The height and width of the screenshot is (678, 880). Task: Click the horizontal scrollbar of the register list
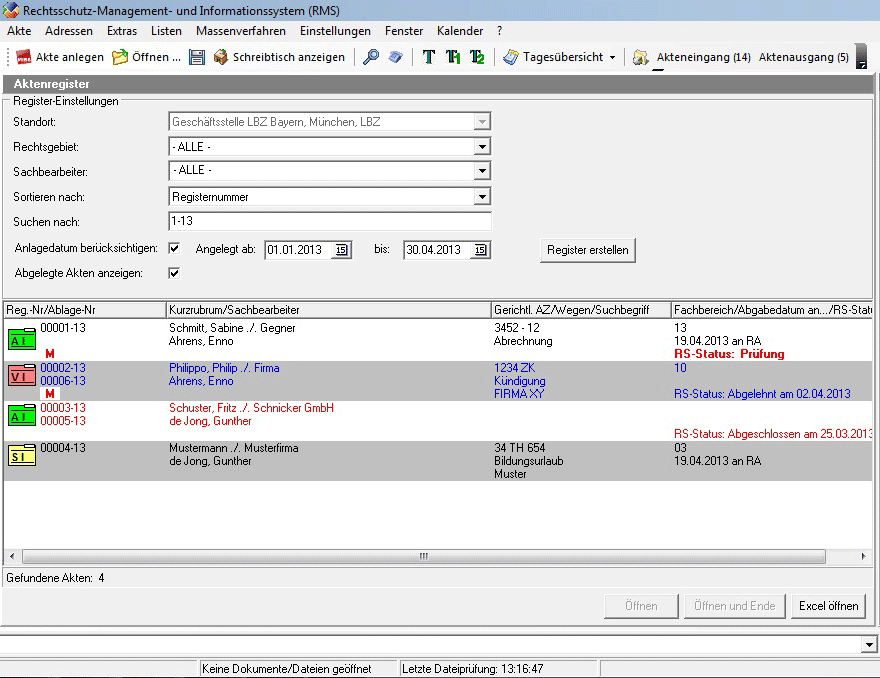pyautogui.click(x=424, y=556)
